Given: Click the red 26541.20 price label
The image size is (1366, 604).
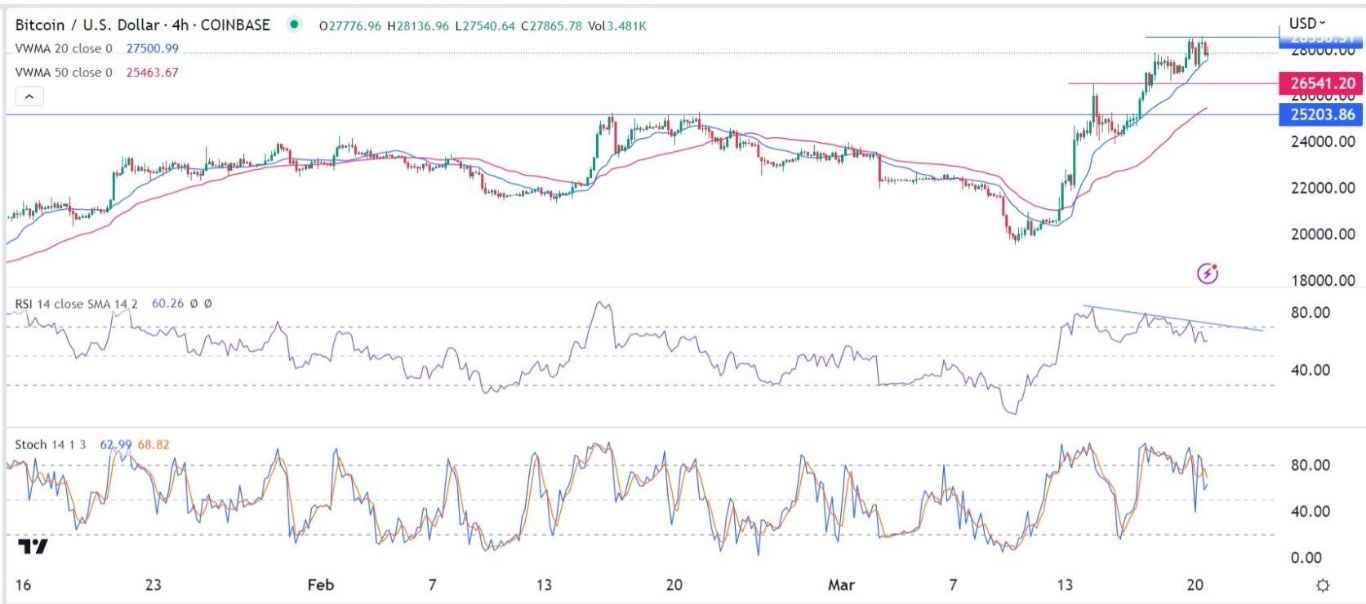Looking at the screenshot, I should (1322, 83).
